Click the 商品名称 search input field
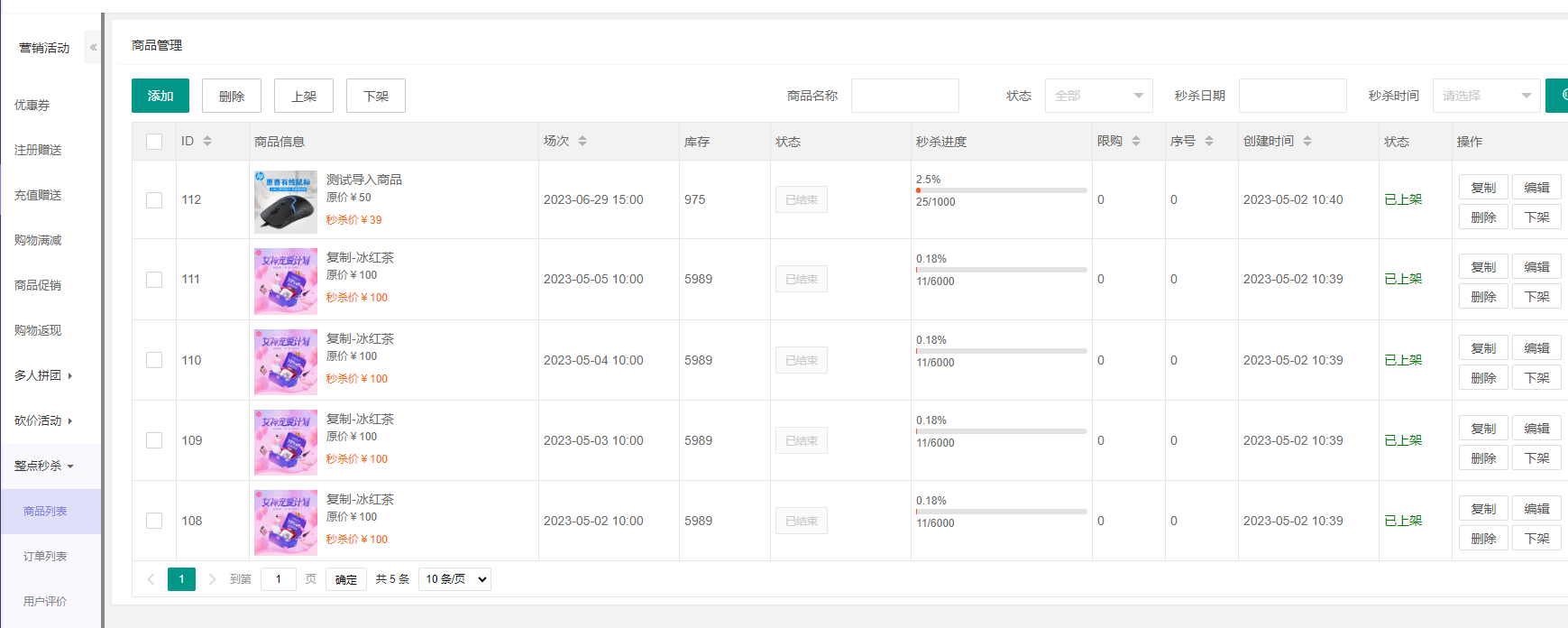The height and width of the screenshot is (628, 1568). [904, 96]
